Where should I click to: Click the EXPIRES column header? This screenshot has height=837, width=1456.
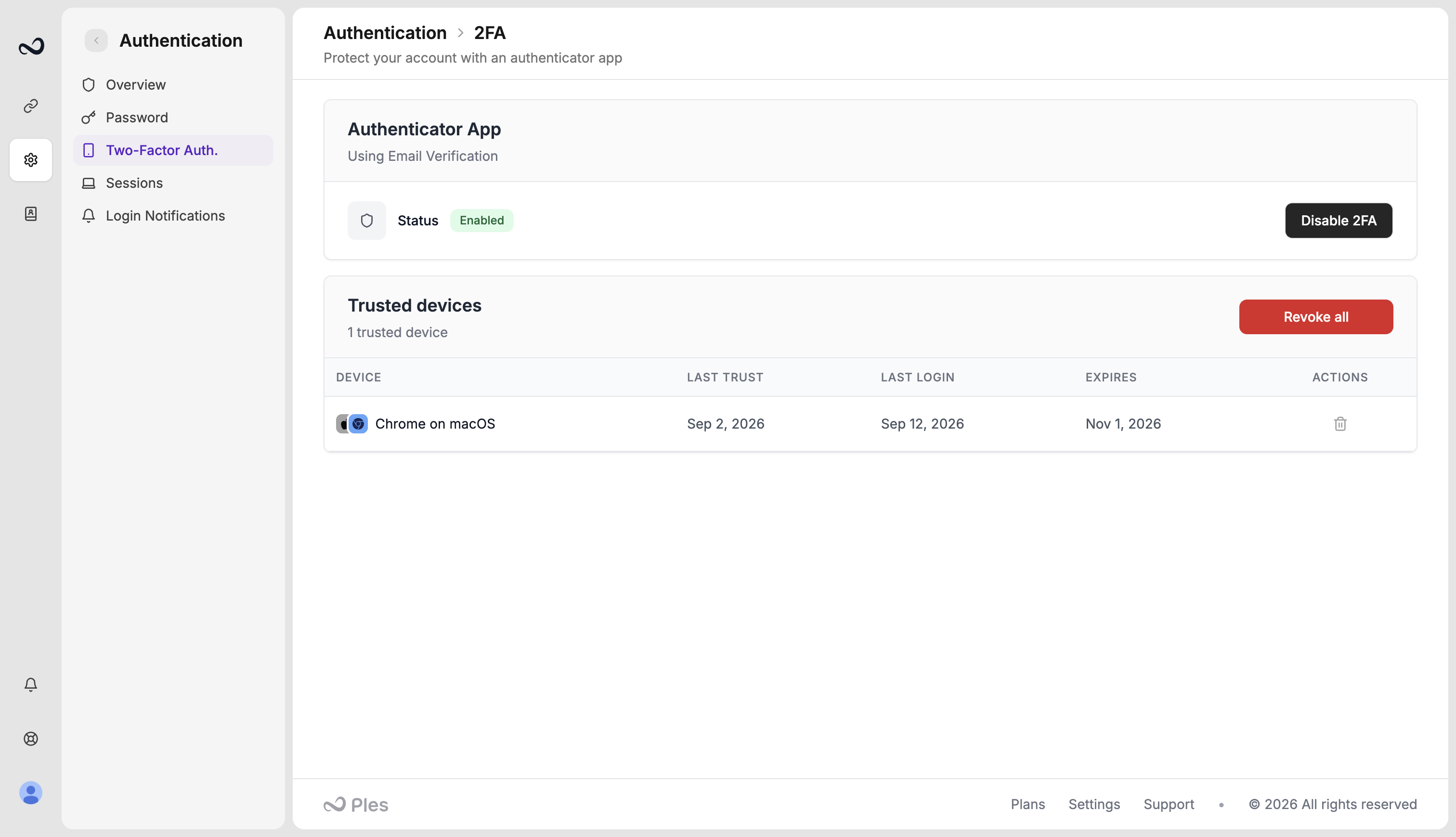click(1111, 377)
